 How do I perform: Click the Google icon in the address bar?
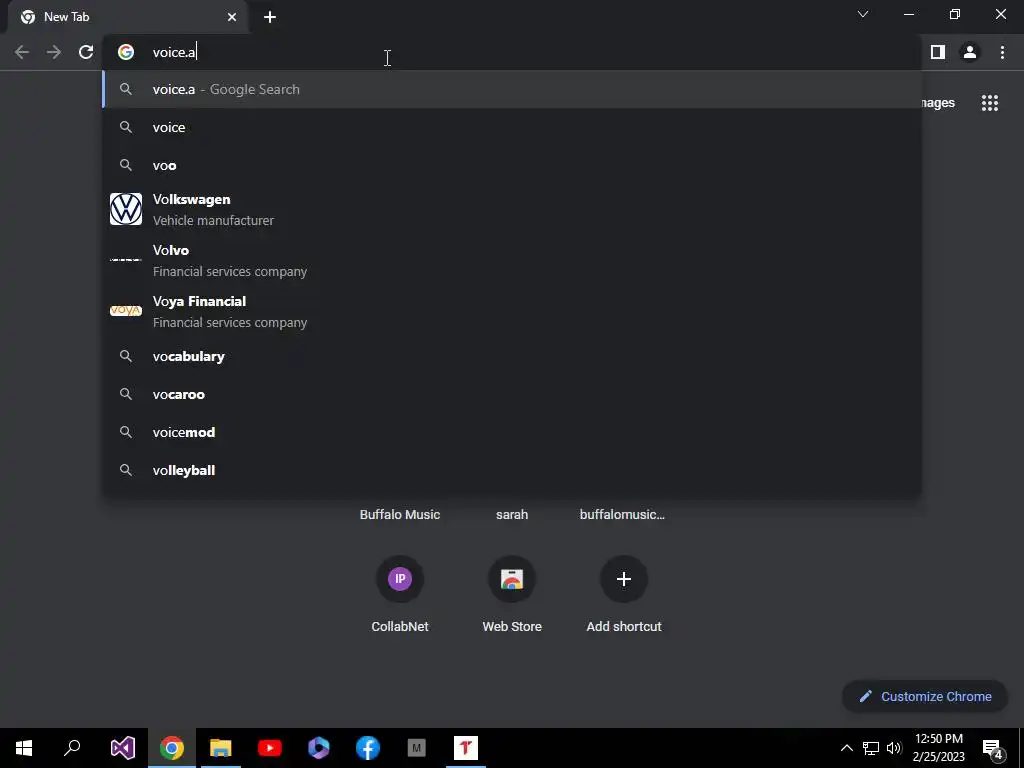[126, 52]
